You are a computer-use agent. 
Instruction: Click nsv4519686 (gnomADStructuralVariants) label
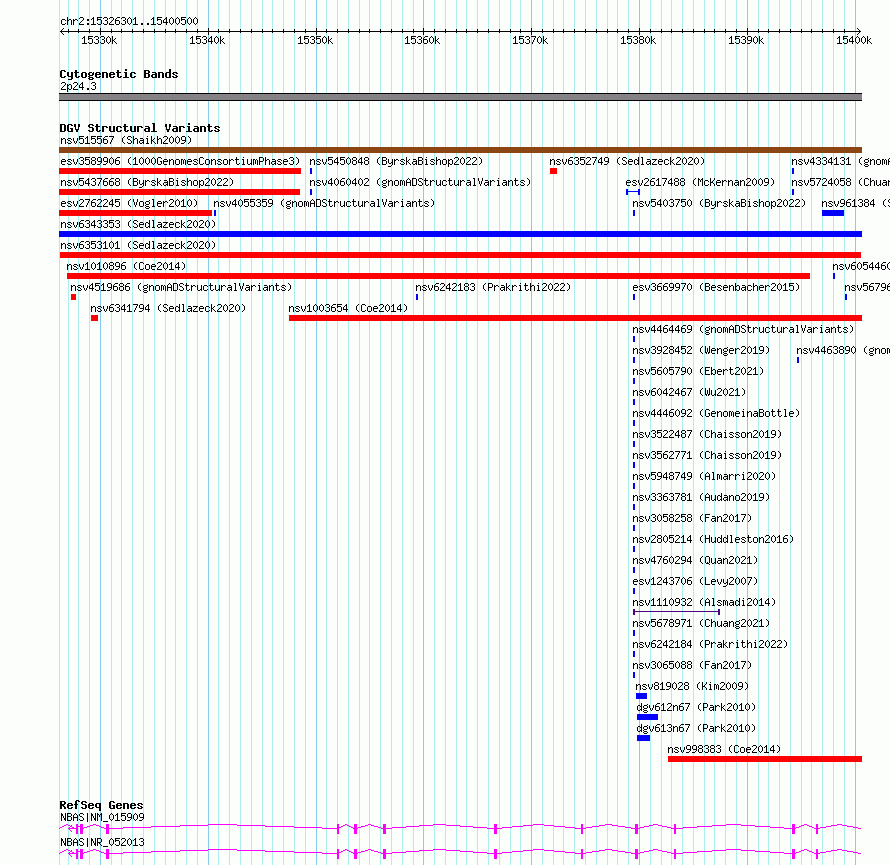[181, 287]
